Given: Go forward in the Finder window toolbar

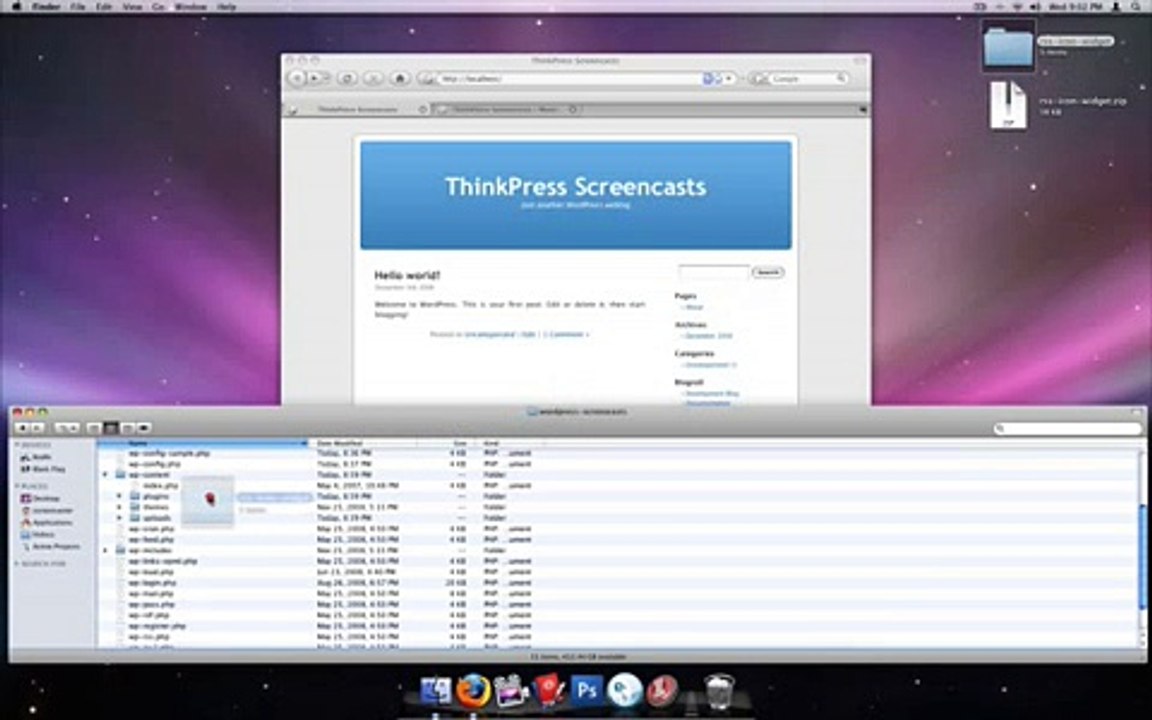Looking at the screenshot, I should point(37,428).
